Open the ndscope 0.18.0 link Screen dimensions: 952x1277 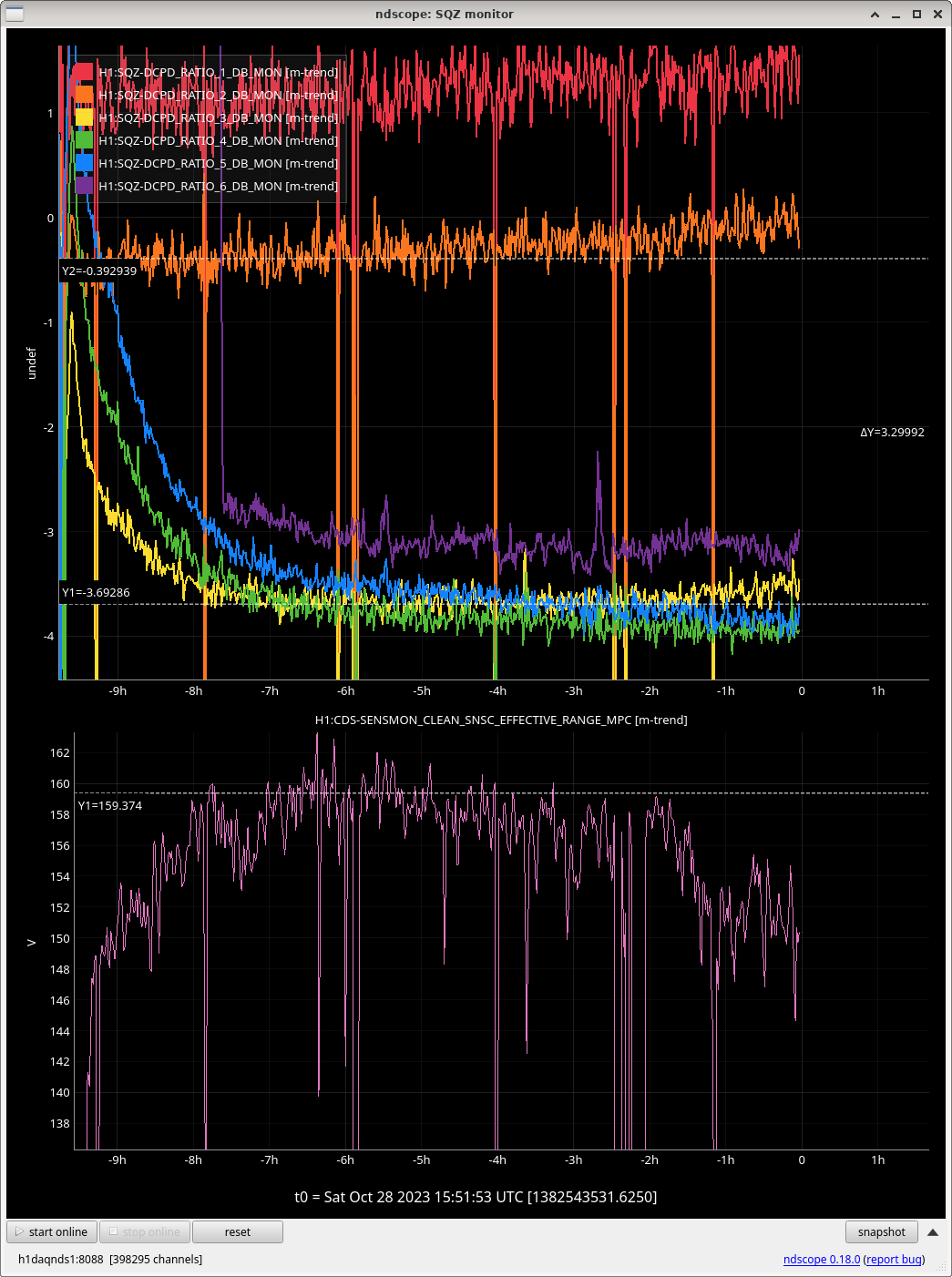pyautogui.click(x=821, y=1260)
